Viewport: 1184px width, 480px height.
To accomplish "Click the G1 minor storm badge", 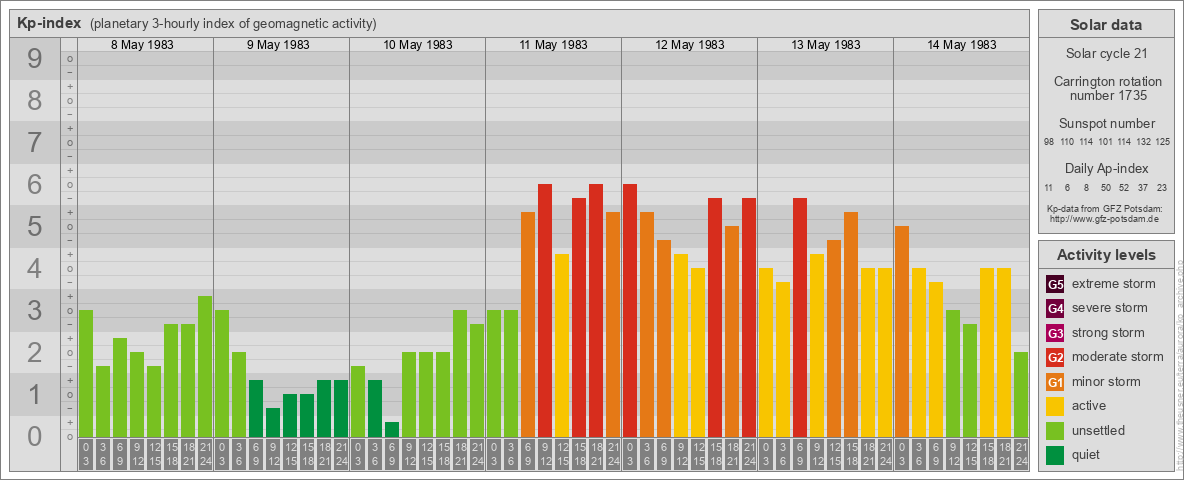I will pyautogui.click(x=1055, y=382).
